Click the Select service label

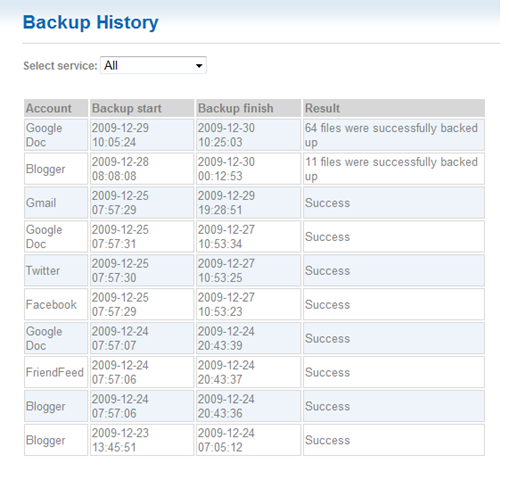pos(60,66)
